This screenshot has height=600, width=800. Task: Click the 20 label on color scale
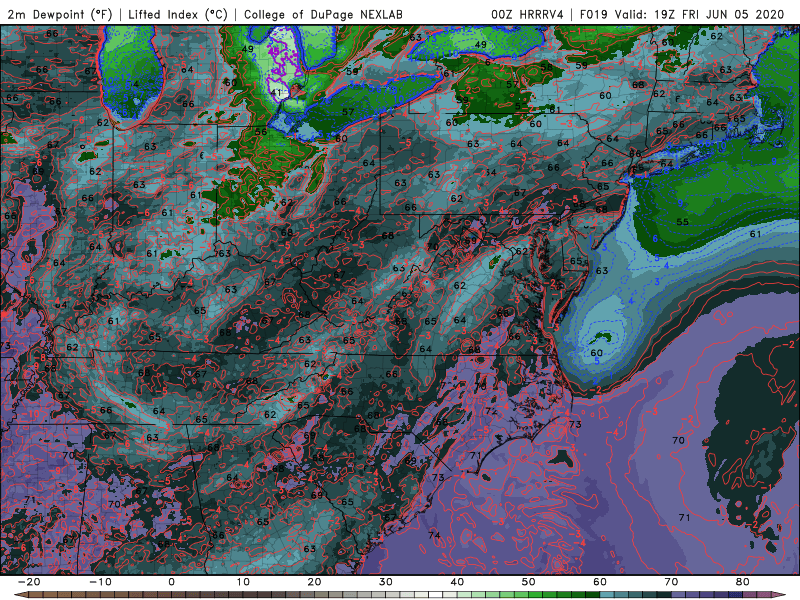(x=314, y=582)
